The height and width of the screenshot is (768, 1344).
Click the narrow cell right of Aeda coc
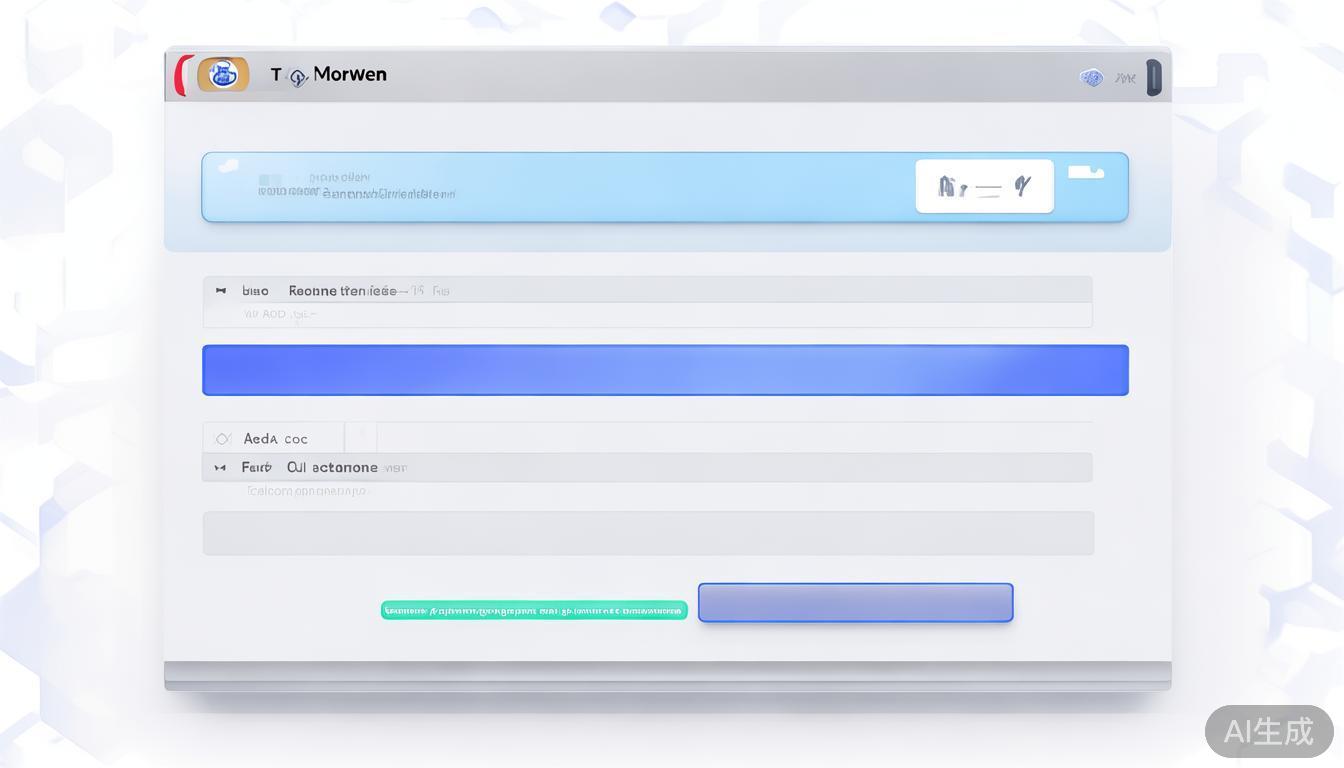361,438
